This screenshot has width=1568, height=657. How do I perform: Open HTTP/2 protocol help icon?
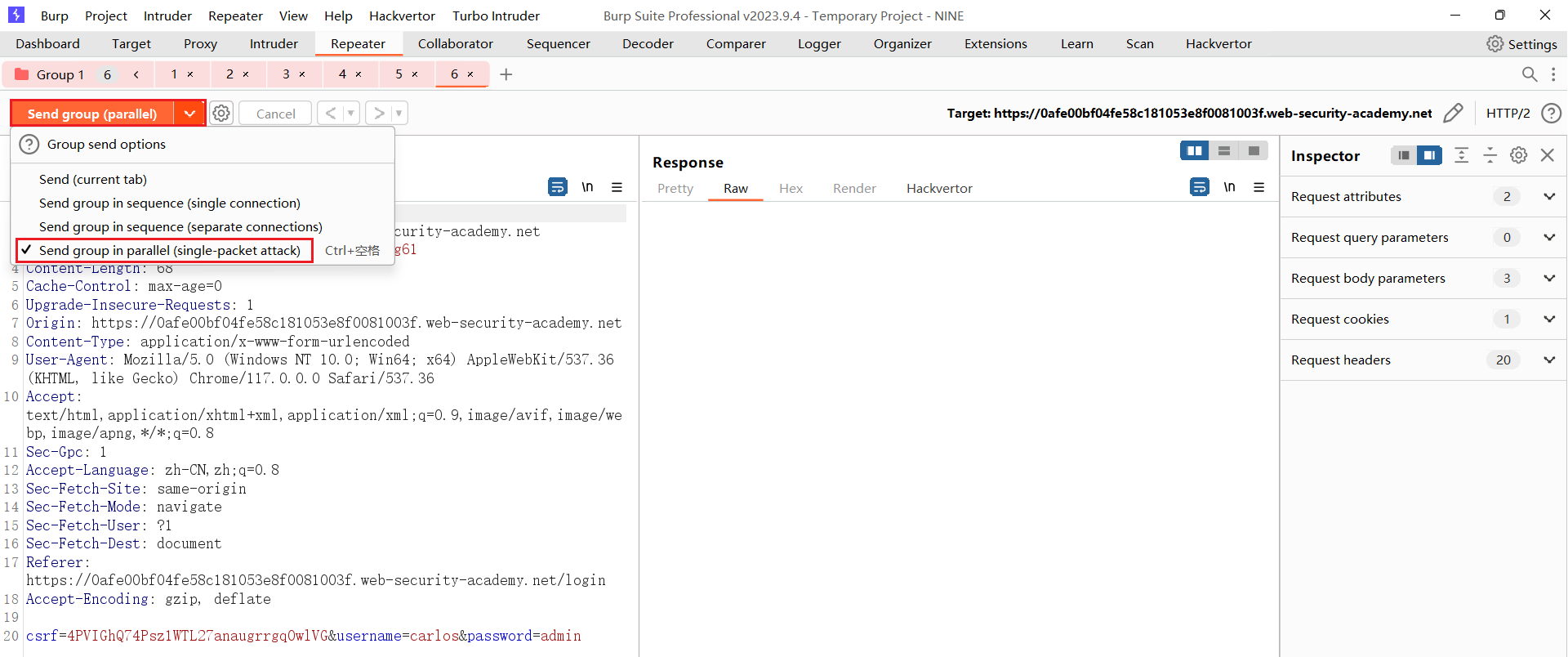1551,113
